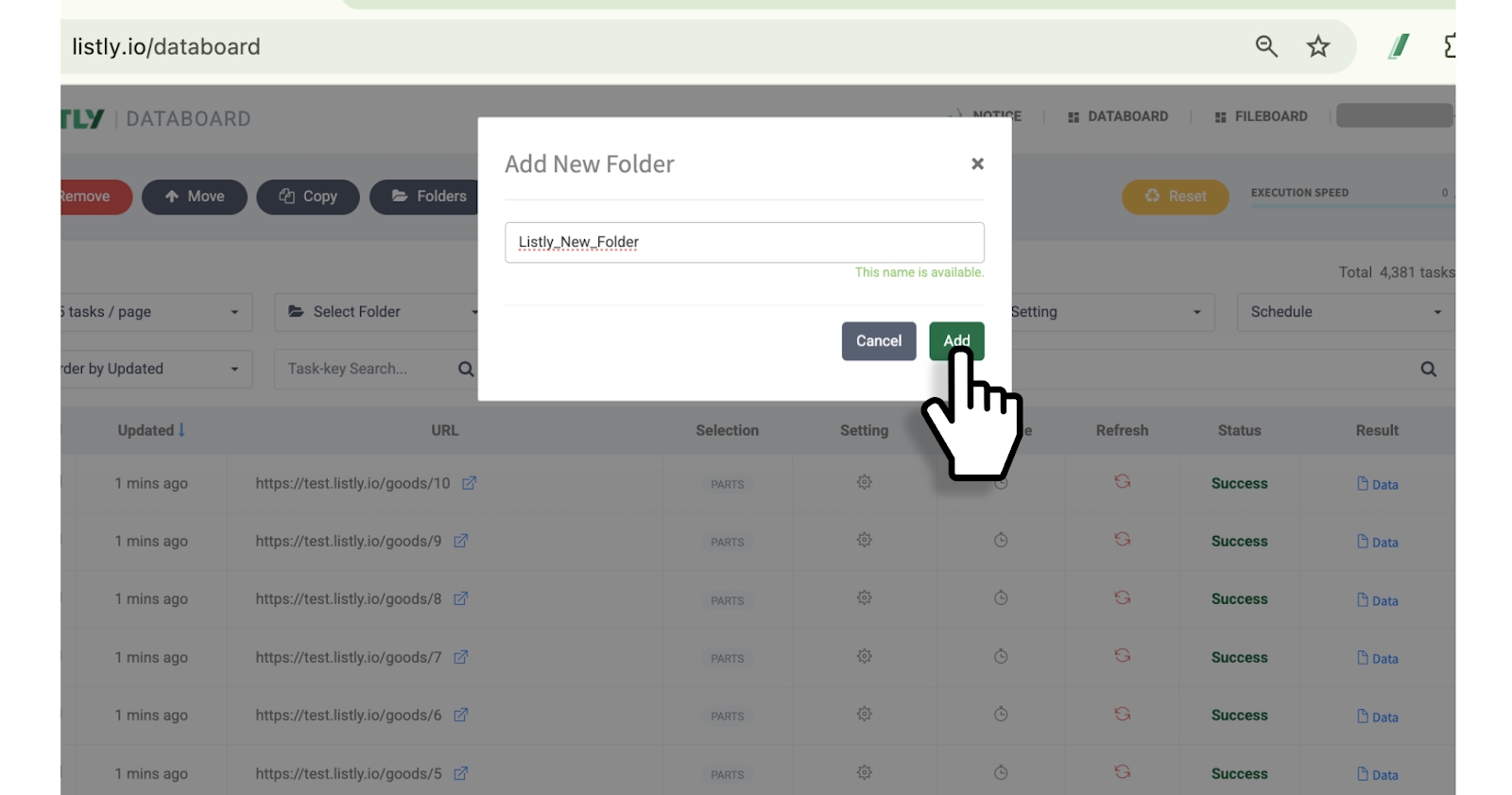Close the Add New Folder dialog
Viewport: 1512px width, 795px height.
coord(977,164)
